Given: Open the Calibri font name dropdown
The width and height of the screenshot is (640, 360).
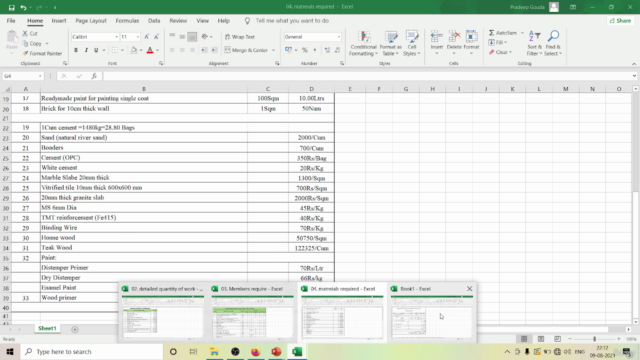Looking at the screenshot, I should pos(116,37).
